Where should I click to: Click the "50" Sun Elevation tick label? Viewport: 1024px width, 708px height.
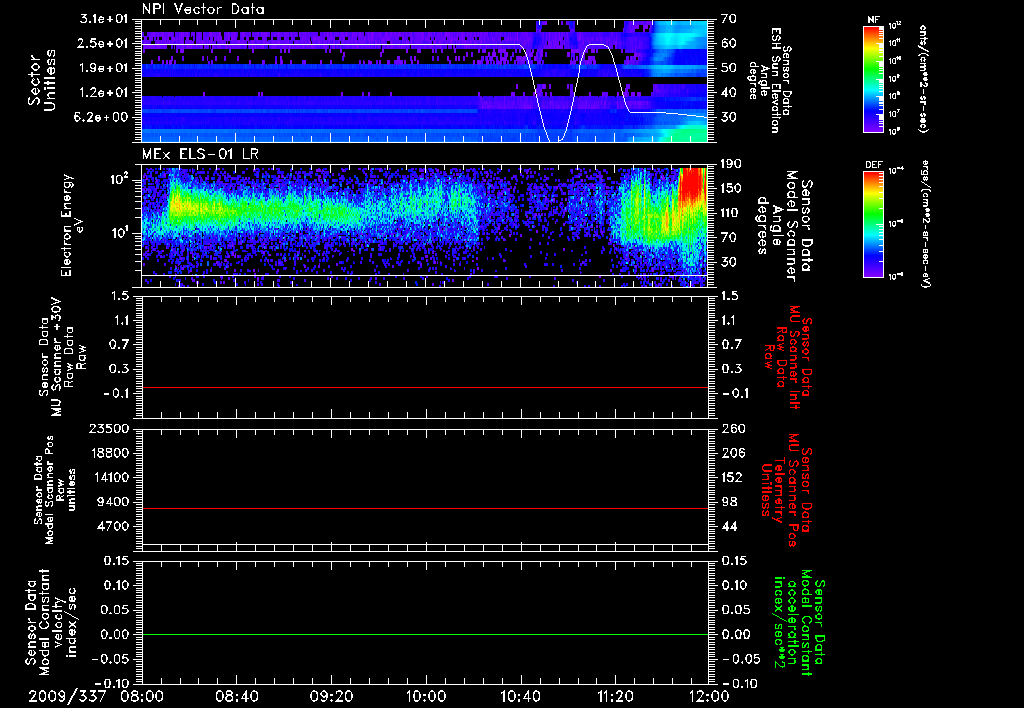(728, 68)
